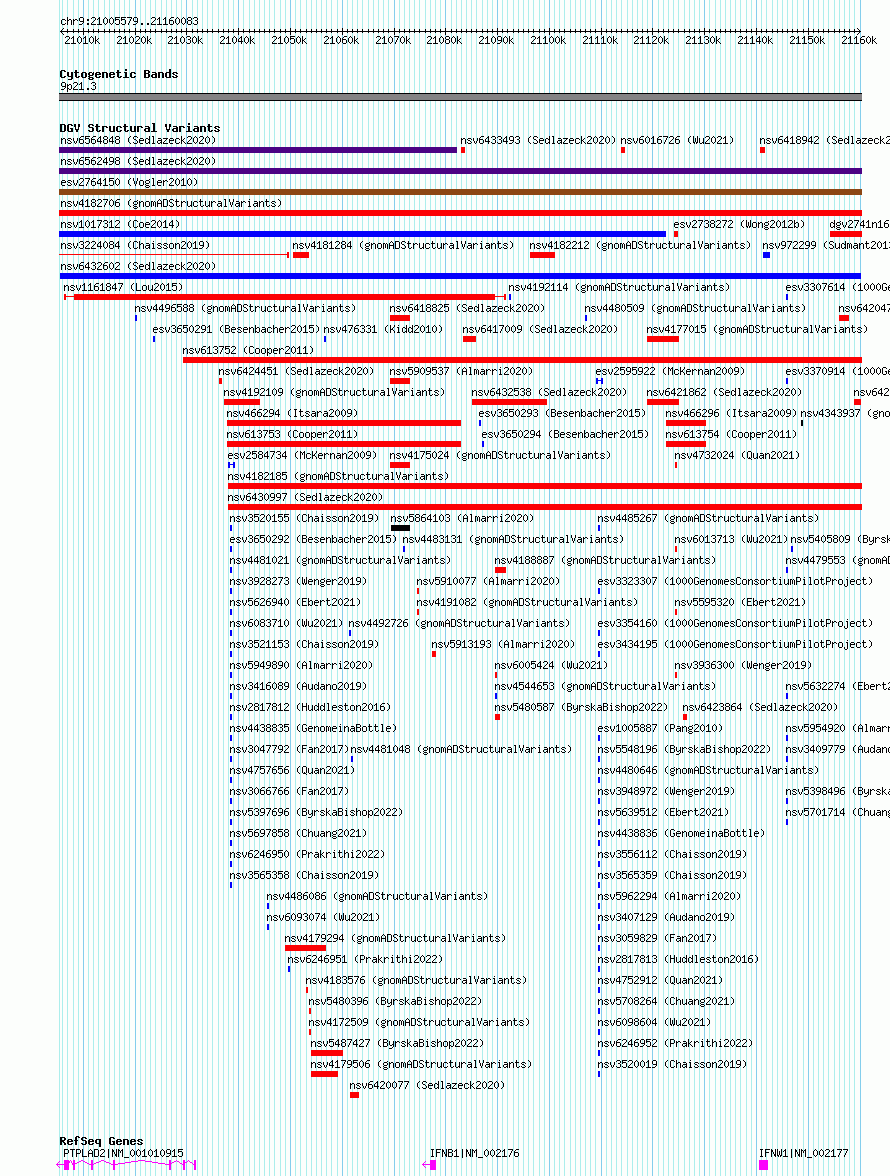Open the nsv1161847 (Lou2015) variant label

123,287
